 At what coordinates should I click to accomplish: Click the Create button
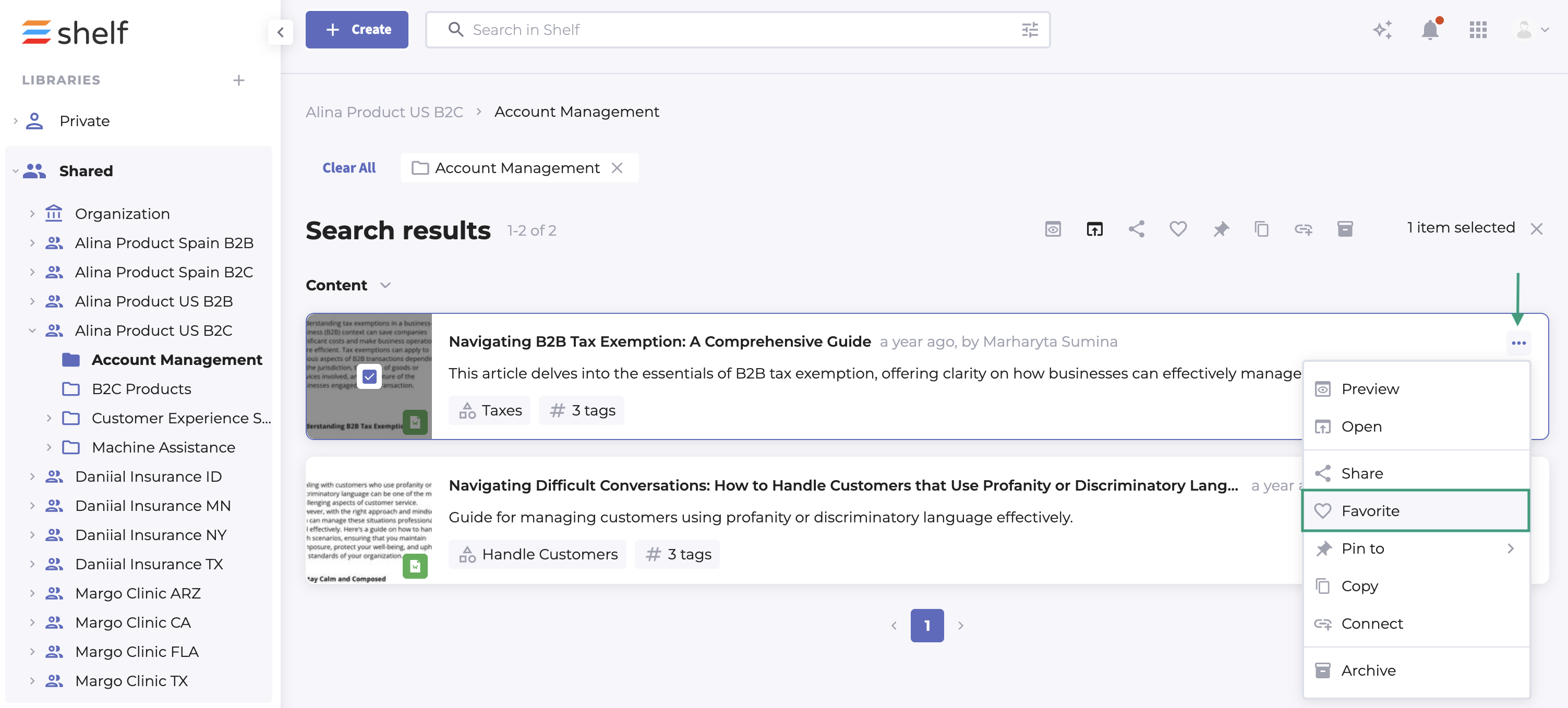click(x=357, y=30)
